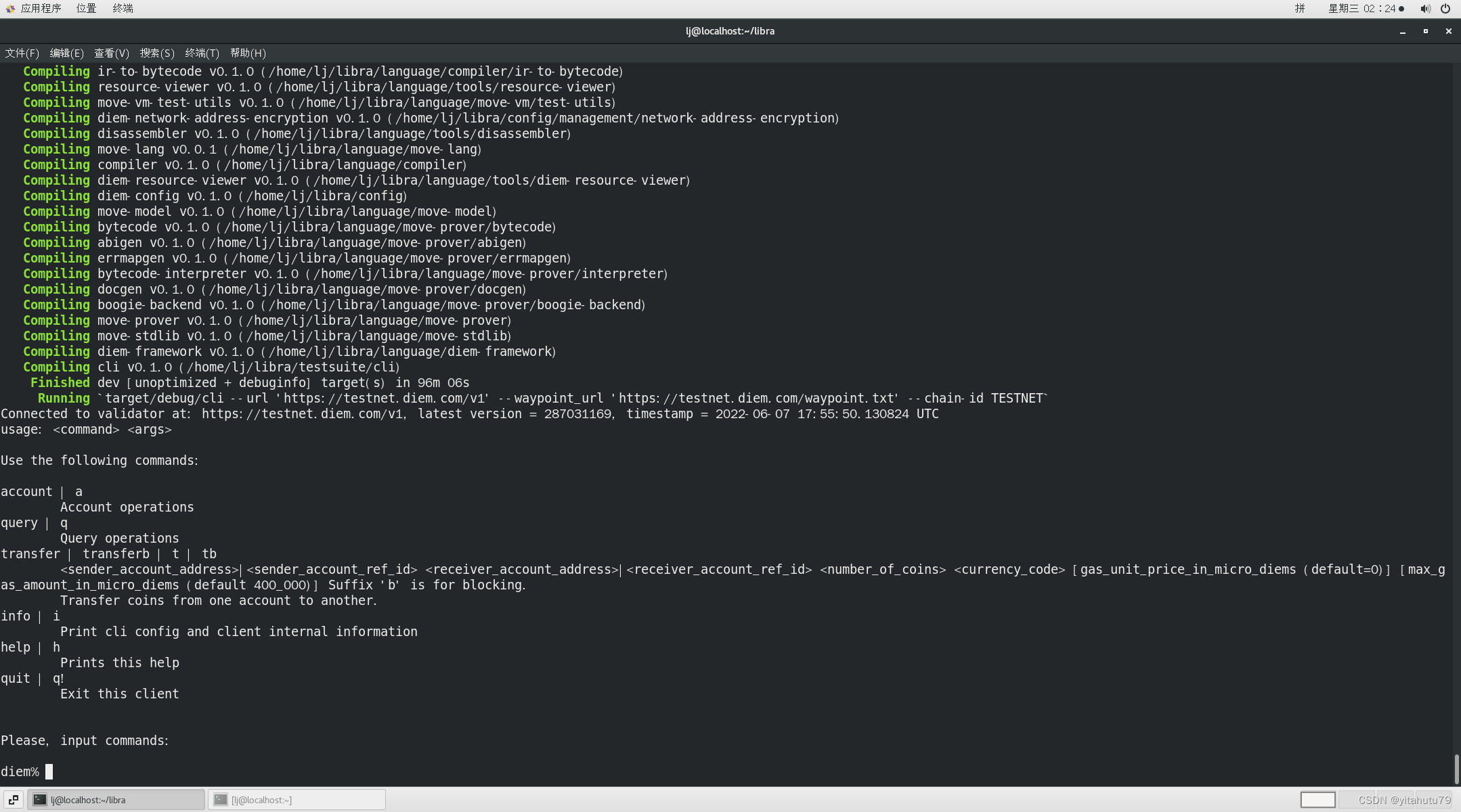Click the terminal window title lj@localhost:~/libra
The image size is (1461, 812).
coord(730,31)
